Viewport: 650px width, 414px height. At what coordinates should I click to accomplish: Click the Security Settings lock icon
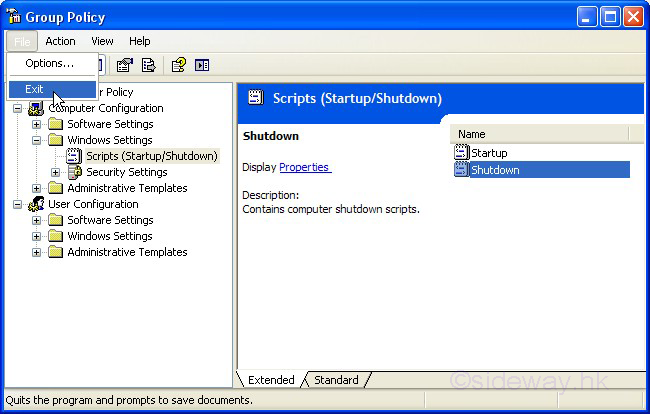pyautogui.click(x=75, y=172)
